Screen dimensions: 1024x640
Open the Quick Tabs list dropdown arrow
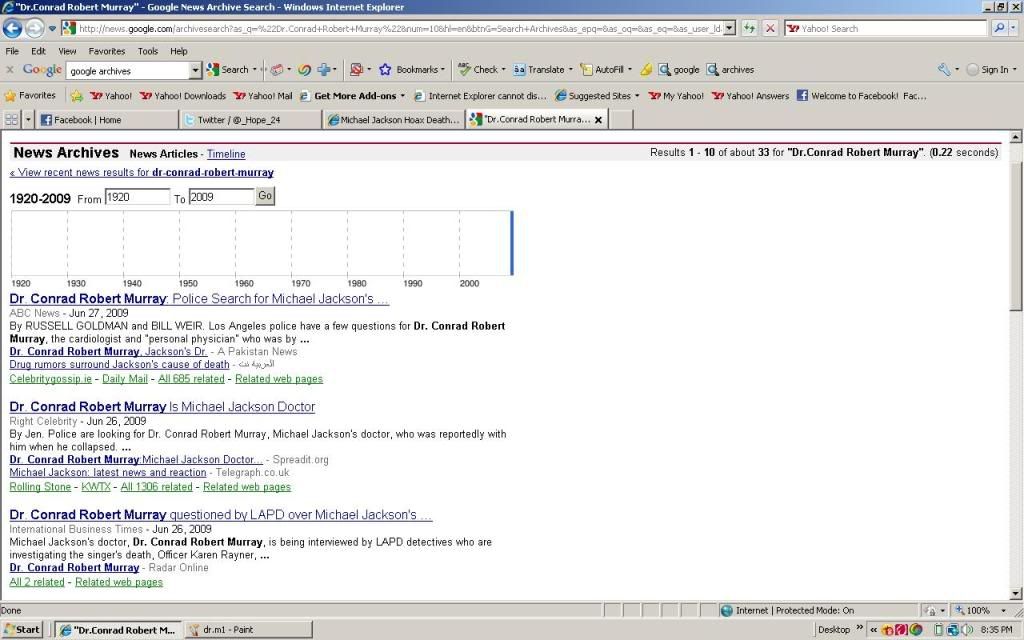pyautogui.click(x=28, y=120)
